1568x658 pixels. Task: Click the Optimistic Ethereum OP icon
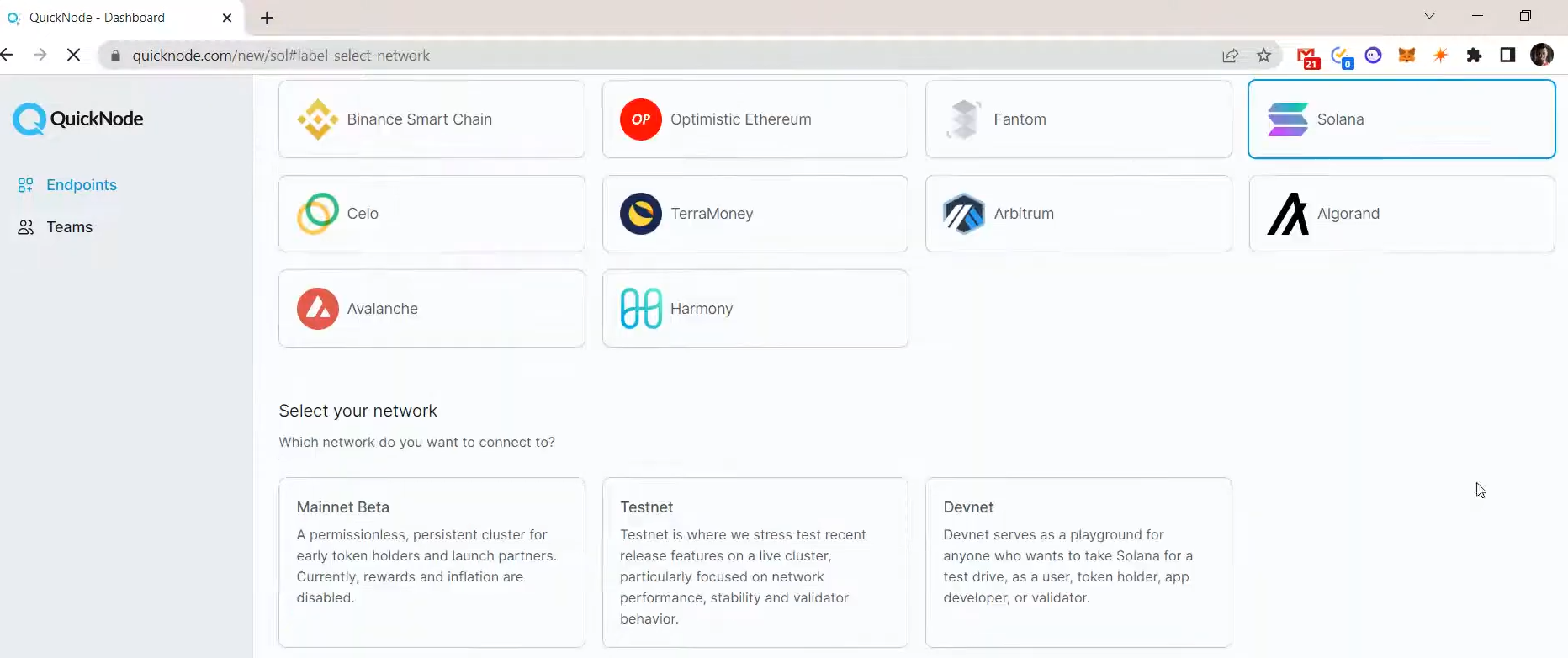point(640,119)
